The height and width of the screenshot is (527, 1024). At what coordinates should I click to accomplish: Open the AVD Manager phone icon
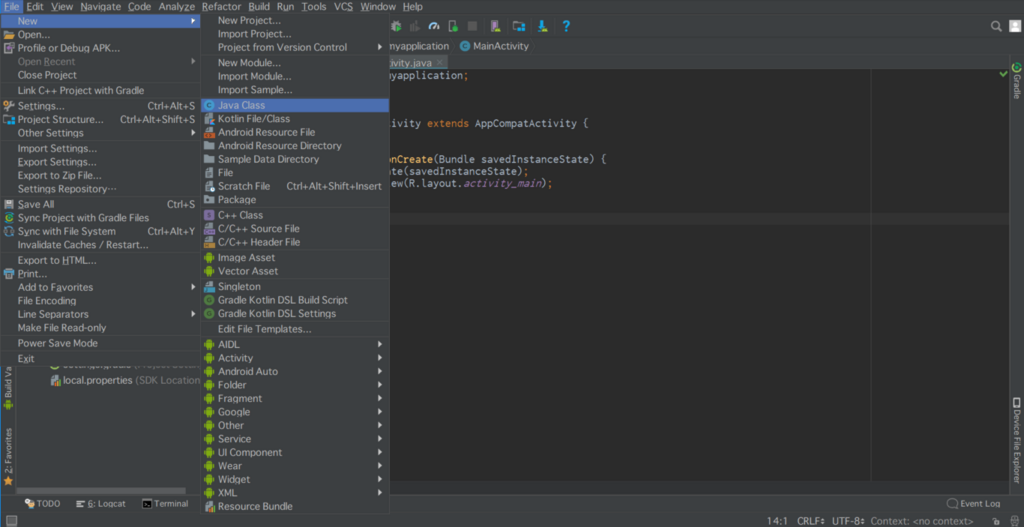pyautogui.click(x=495, y=26)
